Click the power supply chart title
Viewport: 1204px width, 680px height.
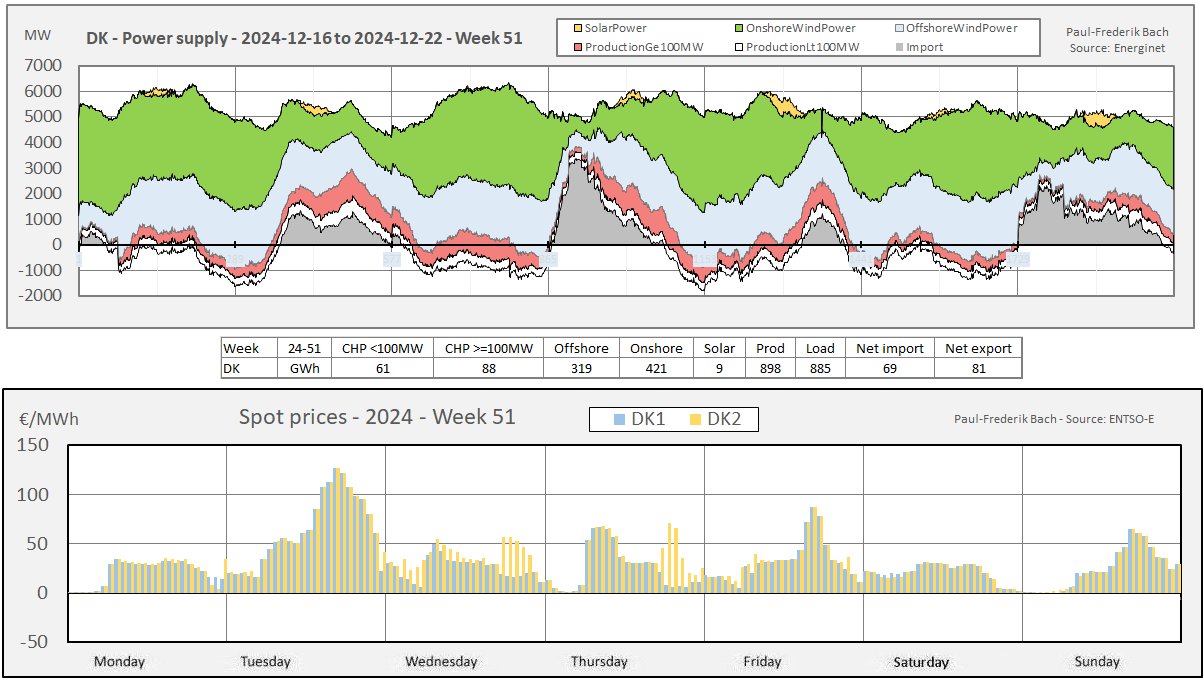coord(303,39)
